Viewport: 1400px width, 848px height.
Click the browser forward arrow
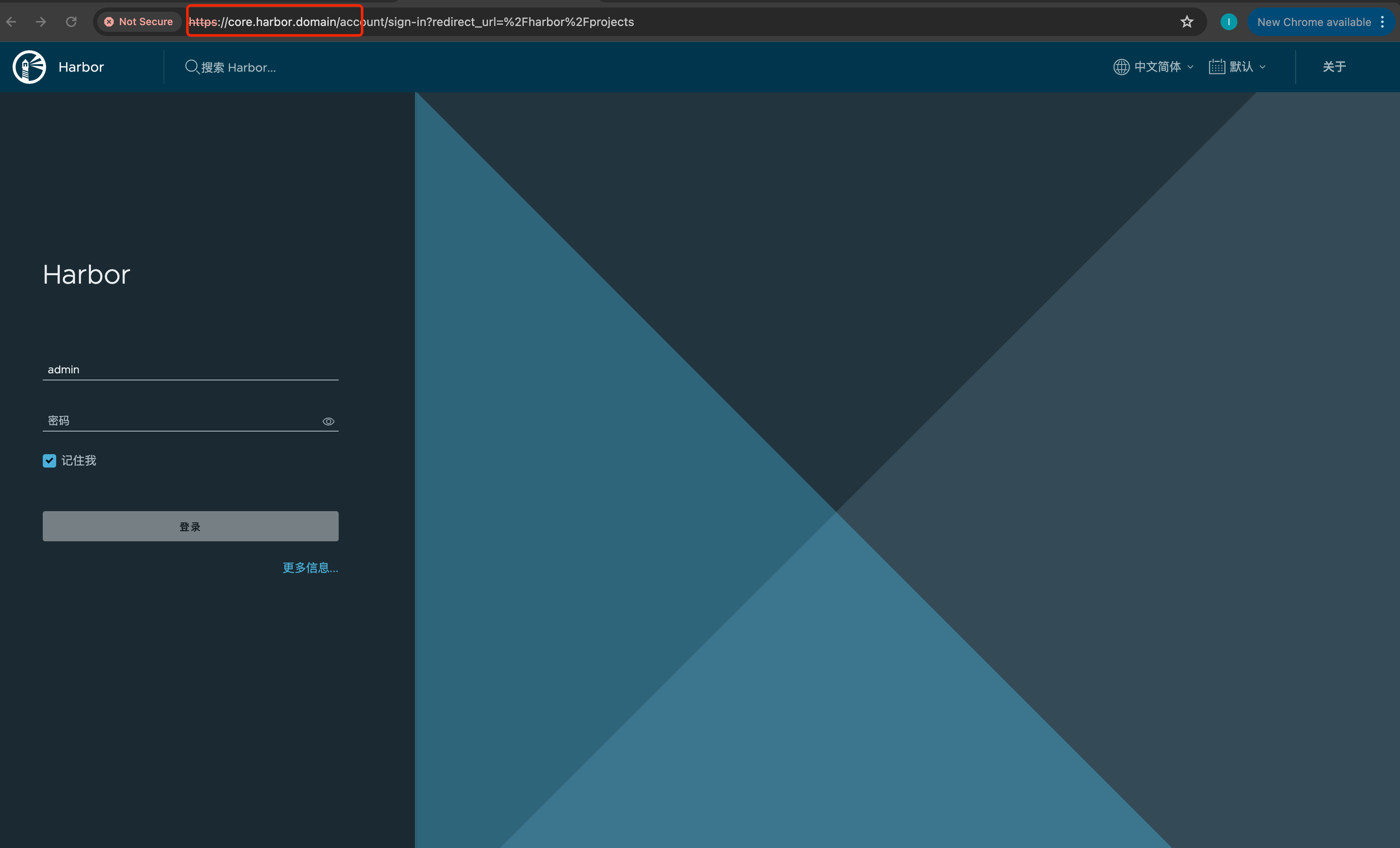coord(41,22)
